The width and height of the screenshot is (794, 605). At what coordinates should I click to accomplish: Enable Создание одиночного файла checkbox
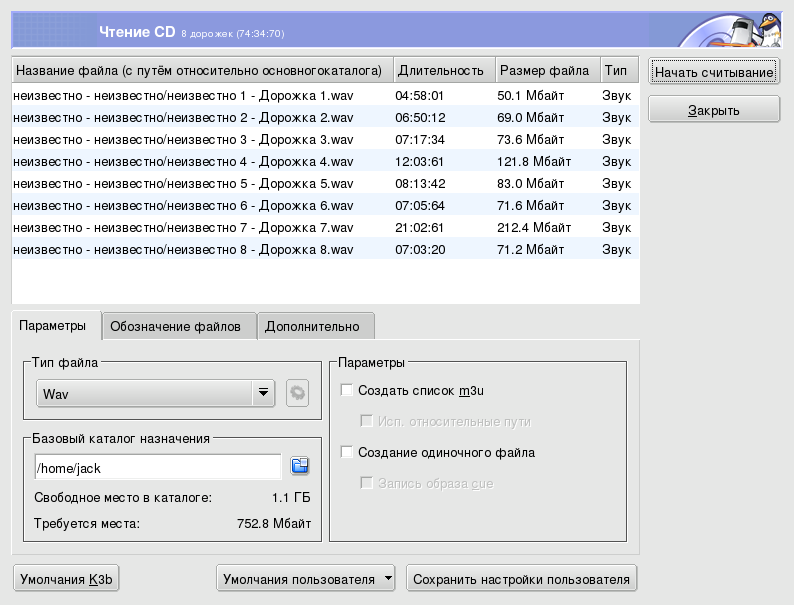pos(347,452)
